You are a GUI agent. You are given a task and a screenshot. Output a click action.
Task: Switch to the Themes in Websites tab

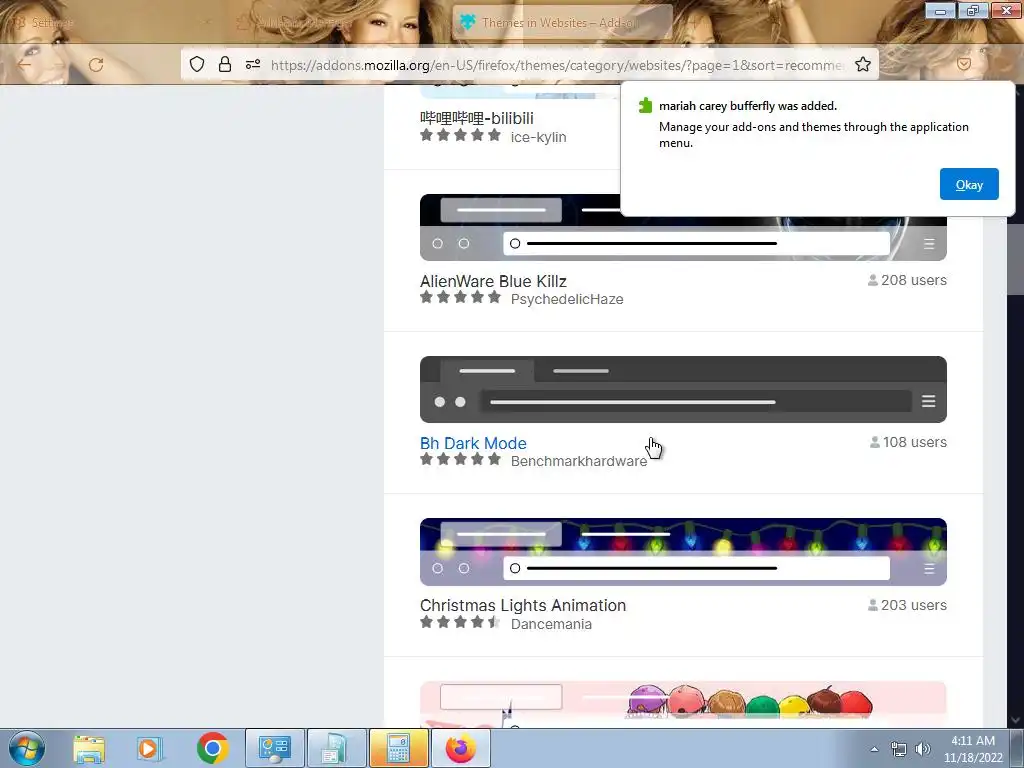coord(562,22)
